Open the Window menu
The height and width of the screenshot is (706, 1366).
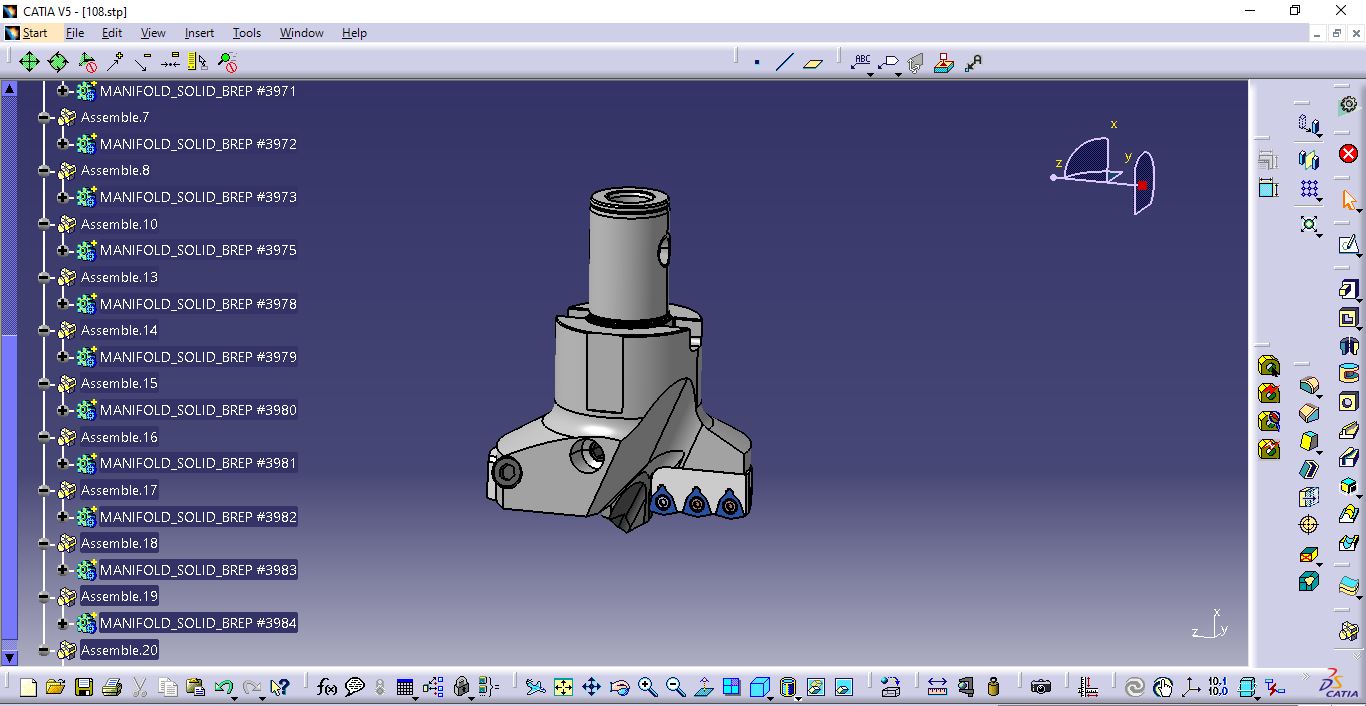(x=301, y=33)
